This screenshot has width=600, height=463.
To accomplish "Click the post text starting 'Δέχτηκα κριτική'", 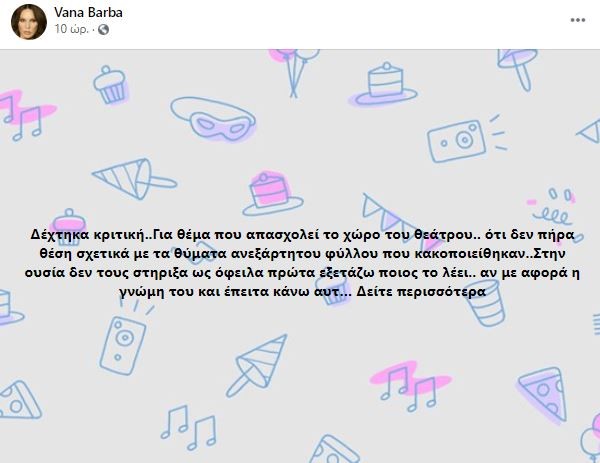I will pos(302,263).
